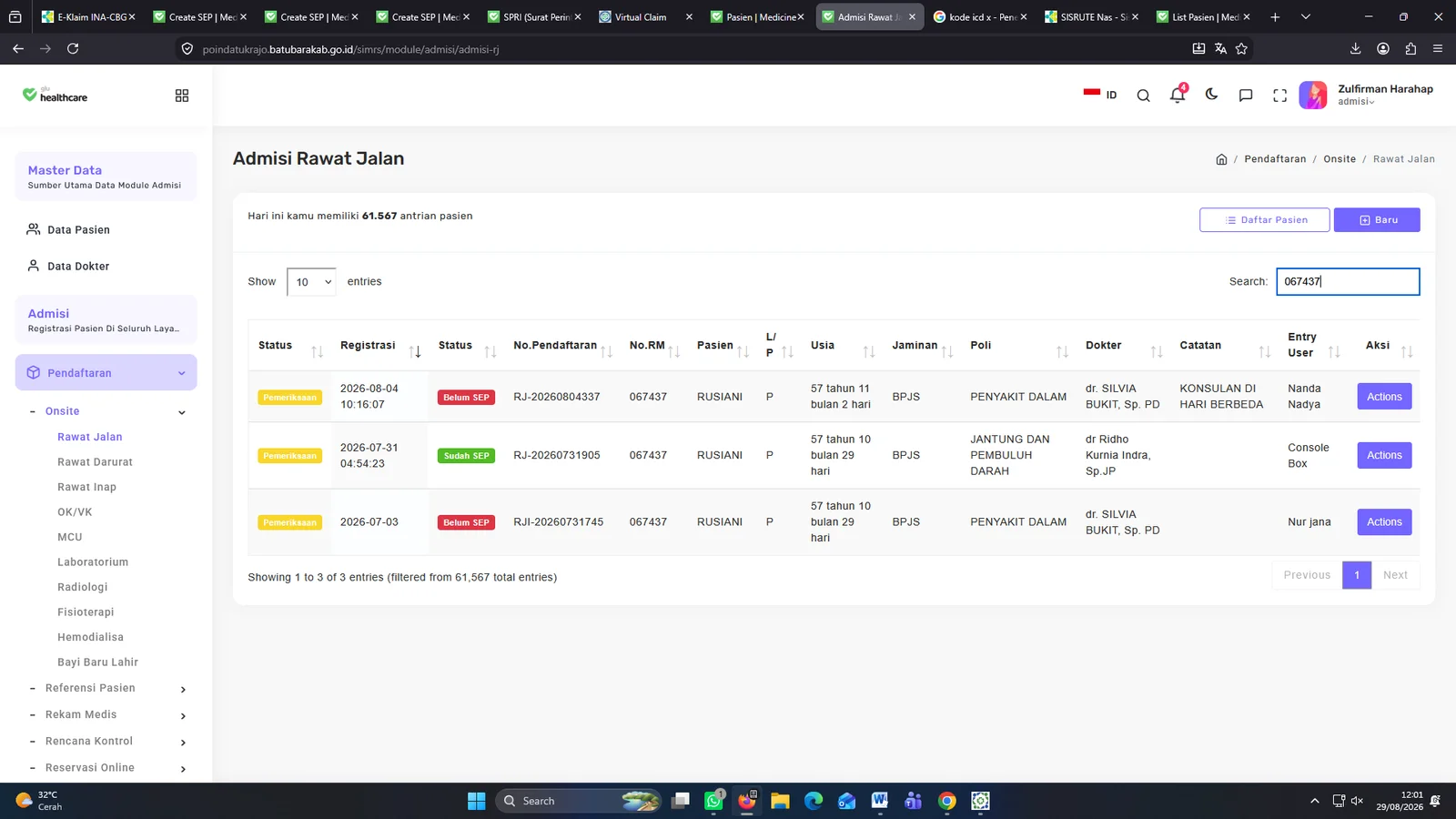Image resolution: width=1456 pixels, height=819 pixels.
Task: Open Zulfirman Harahap user profile menu
Action: tap(1366, 95)
